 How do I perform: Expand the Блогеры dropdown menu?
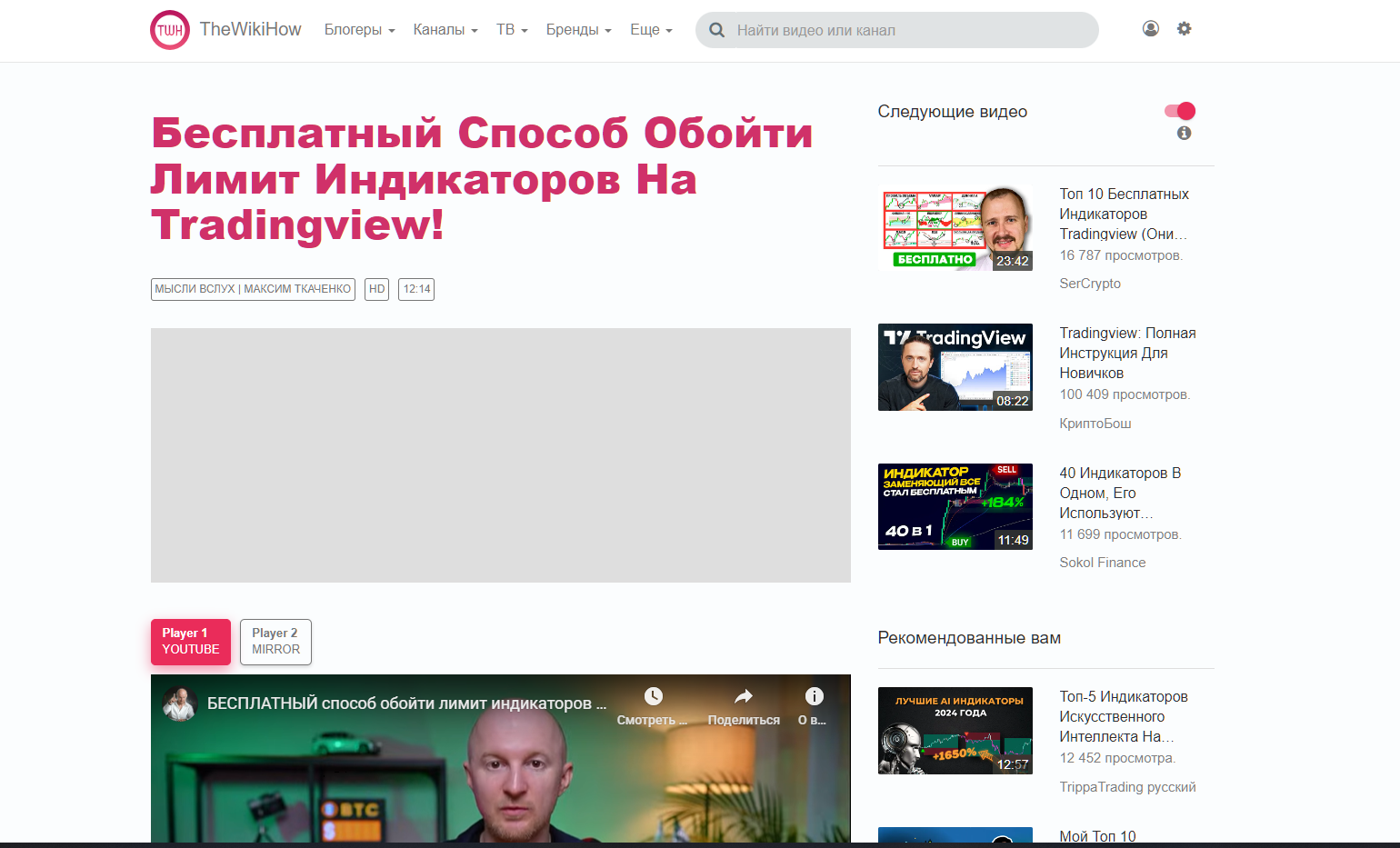pos(359,30)
